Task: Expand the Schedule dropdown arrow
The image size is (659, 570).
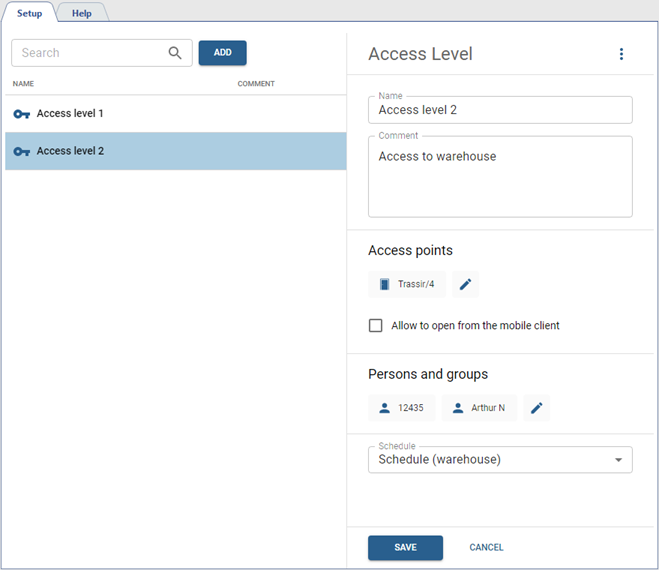Action: [619, 460]
